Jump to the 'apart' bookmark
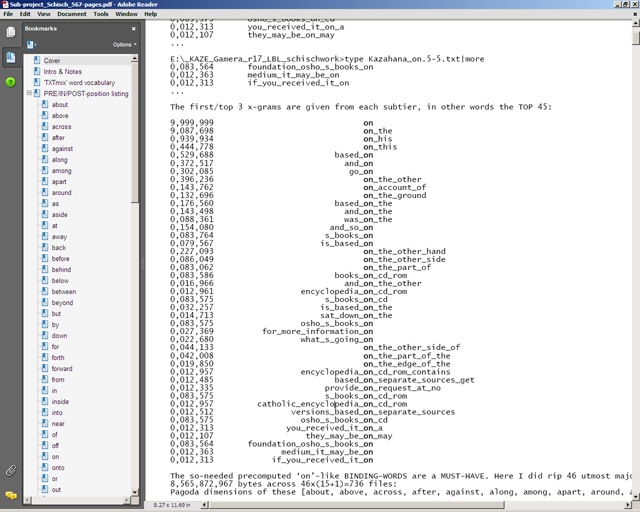 click(59, 182)
